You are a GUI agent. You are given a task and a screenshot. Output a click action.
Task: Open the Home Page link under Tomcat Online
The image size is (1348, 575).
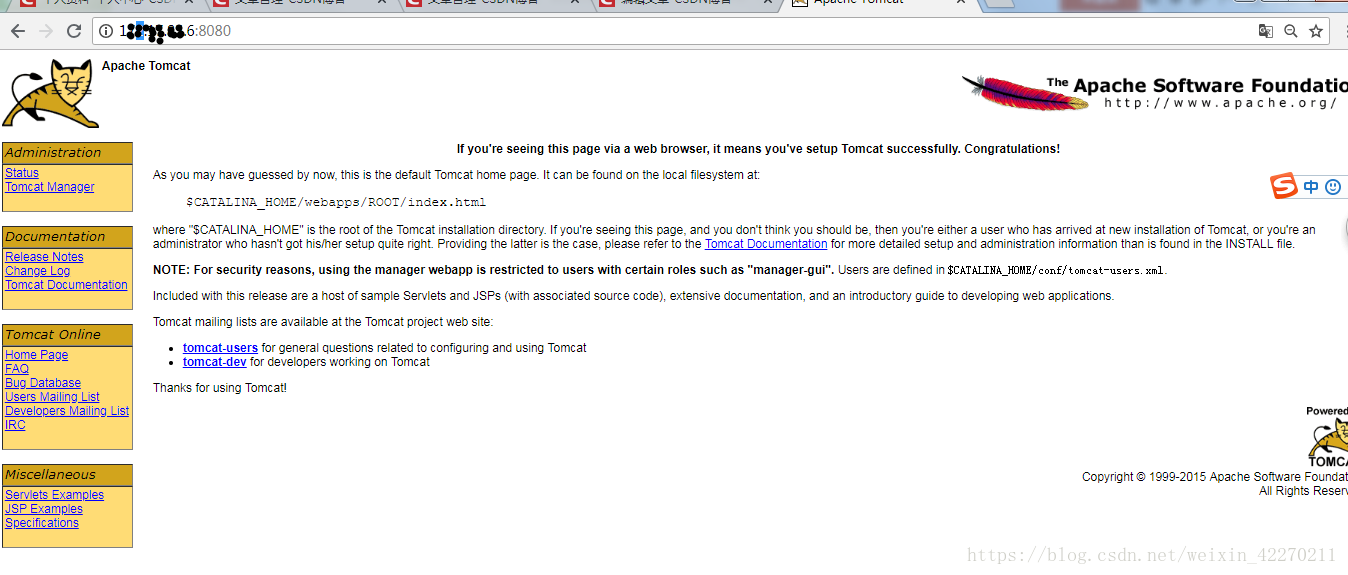click(36, 355)
